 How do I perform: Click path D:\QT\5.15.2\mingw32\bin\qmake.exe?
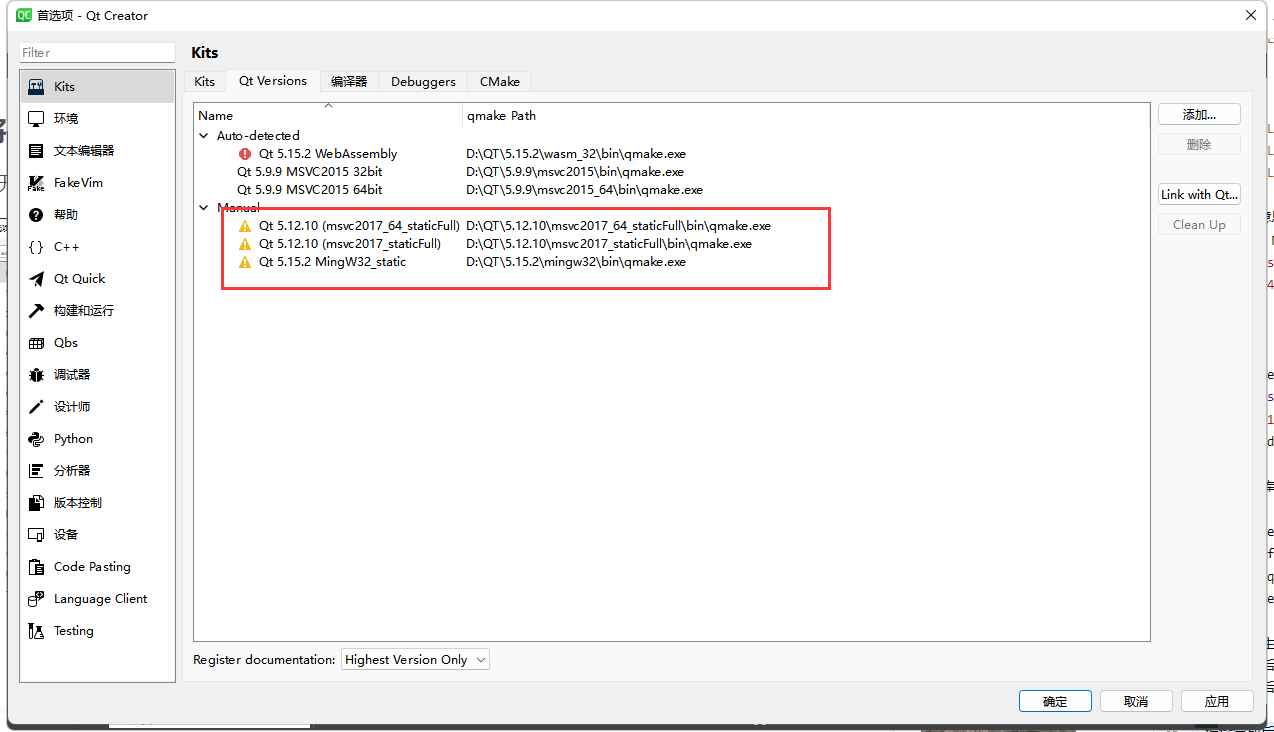pyautogui.click(x=576, y=262)
